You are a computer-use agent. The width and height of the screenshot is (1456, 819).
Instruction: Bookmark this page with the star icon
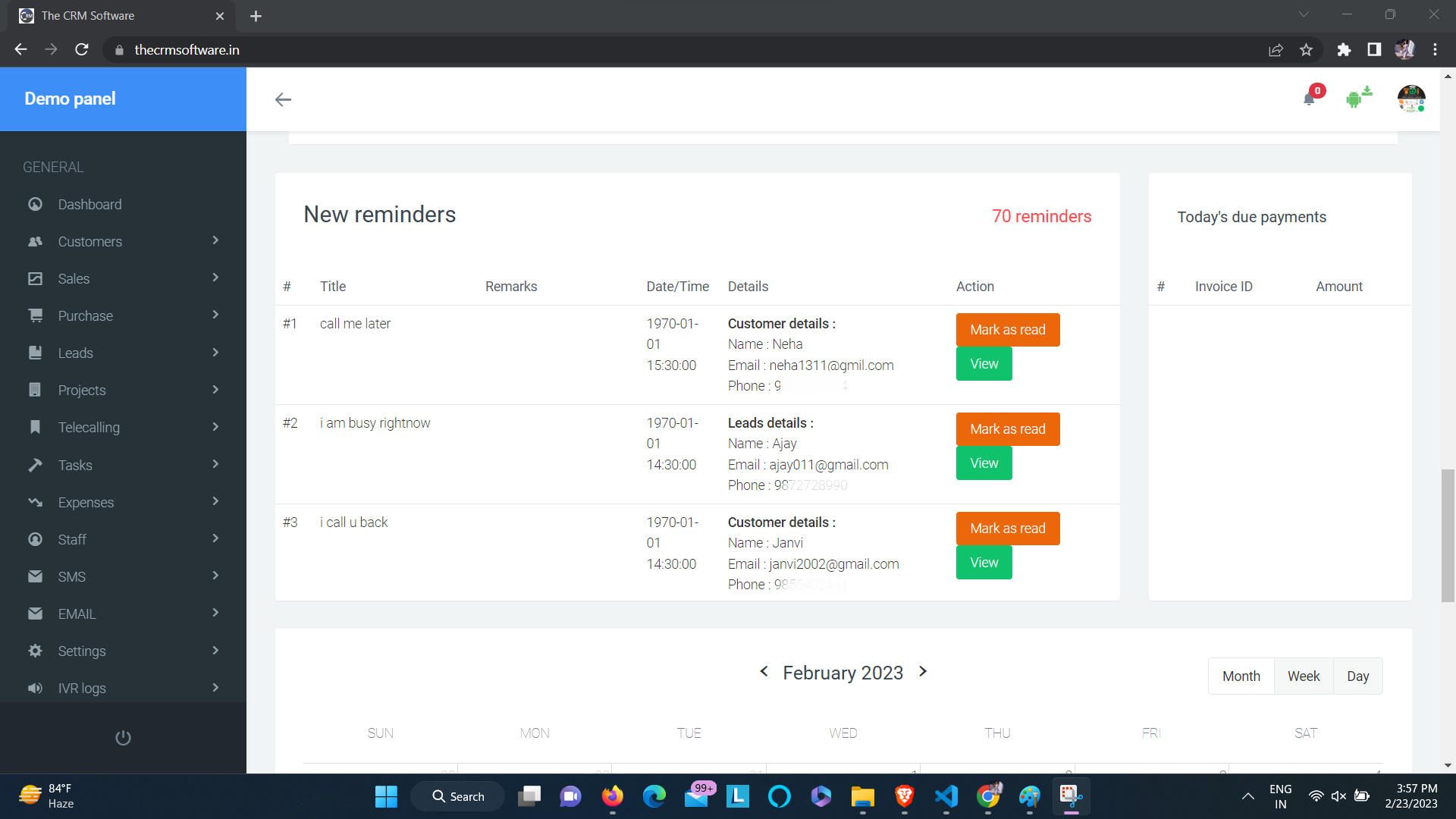pyautogui.click(x=1306, y=49)
